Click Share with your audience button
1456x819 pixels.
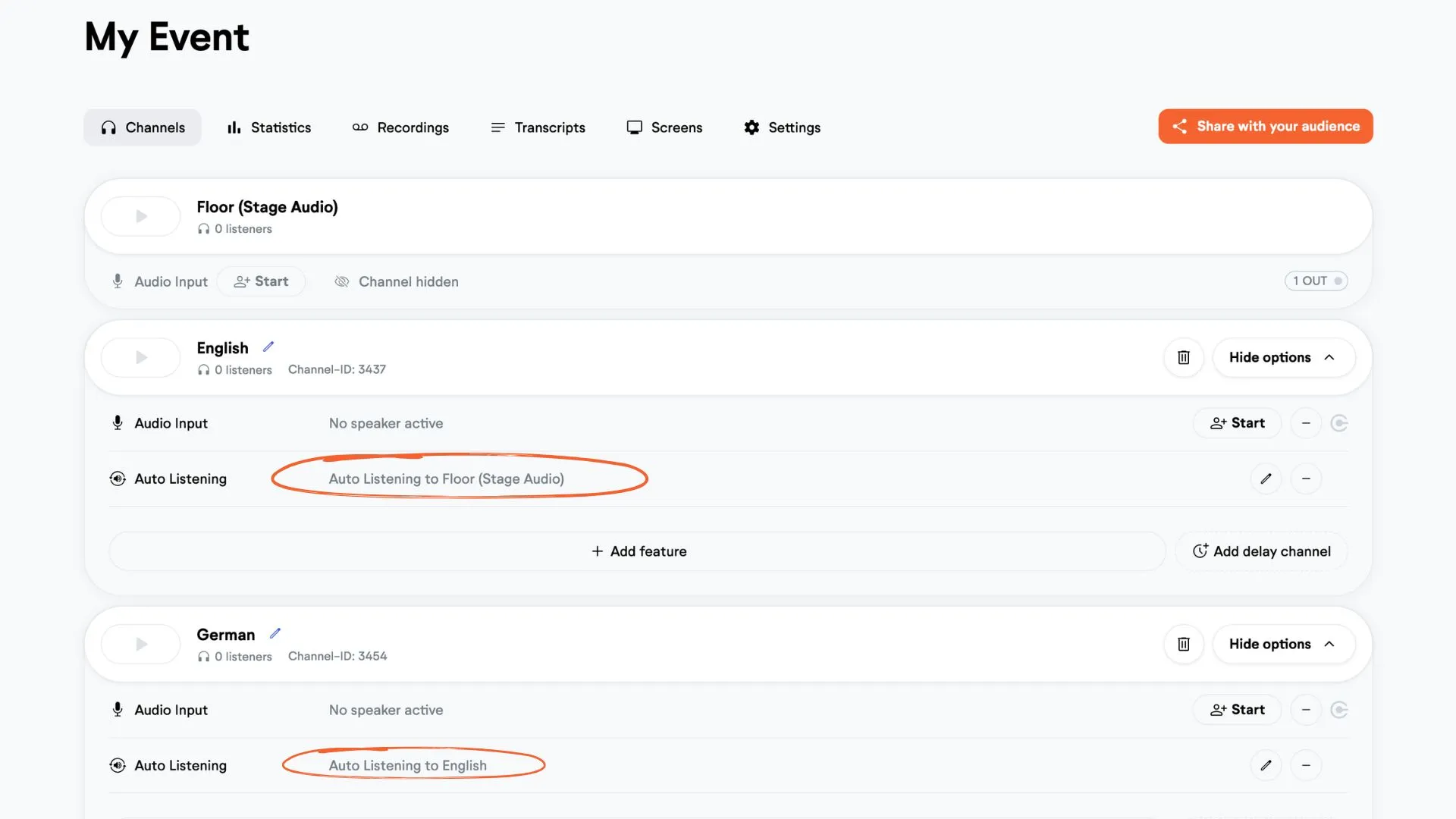click(x=1265, y=126)
